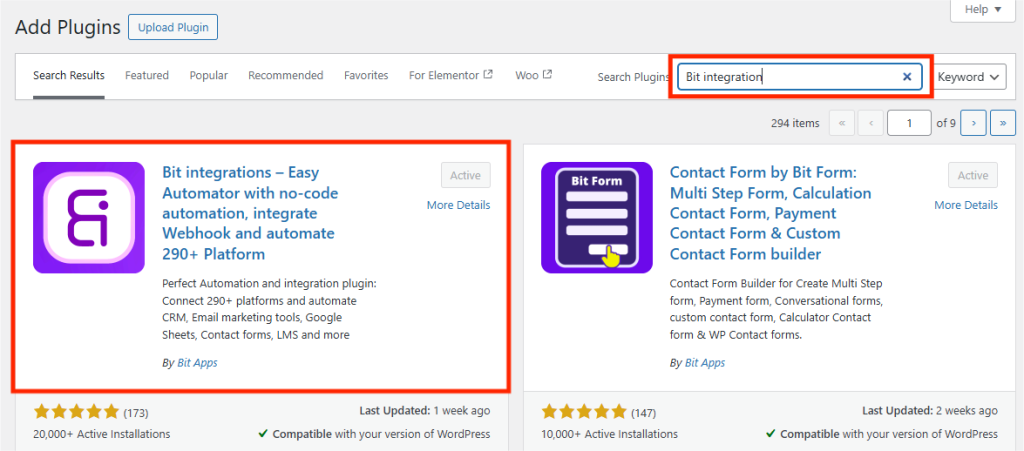Click Last Updated: 1 week ago text

[x=424, y=411]
